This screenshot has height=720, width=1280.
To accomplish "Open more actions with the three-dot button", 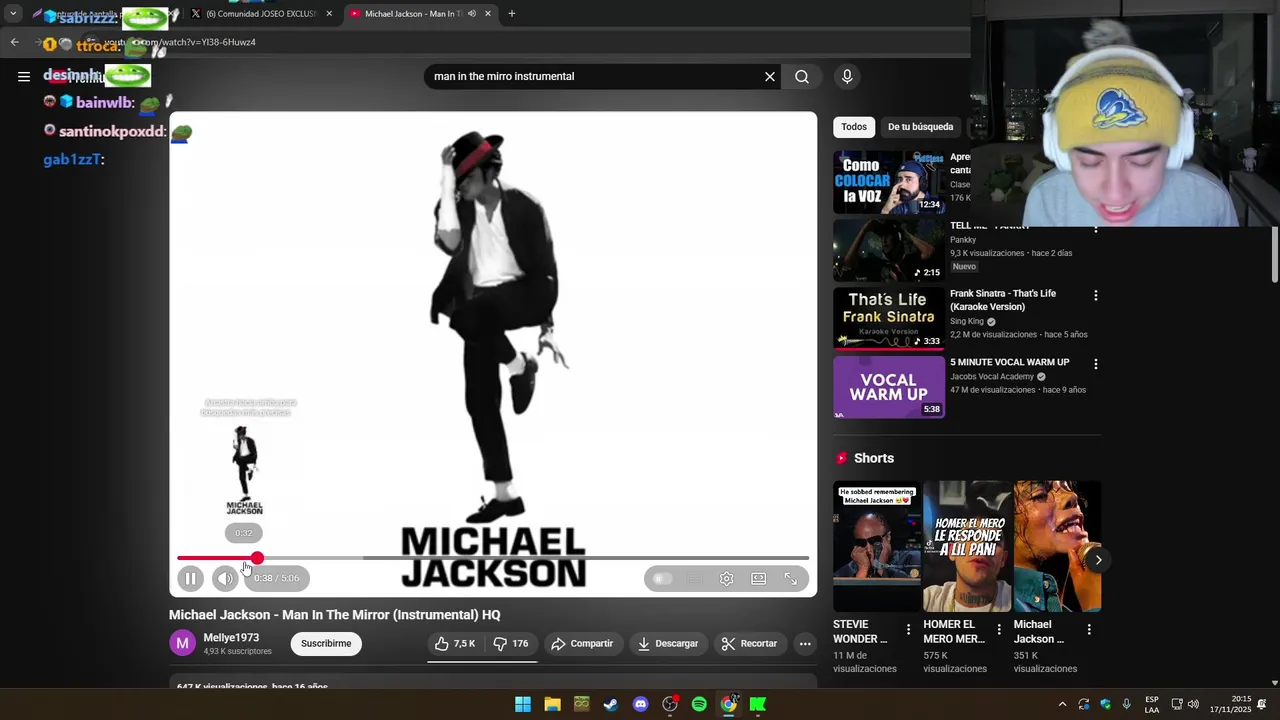I will [805, 644].
